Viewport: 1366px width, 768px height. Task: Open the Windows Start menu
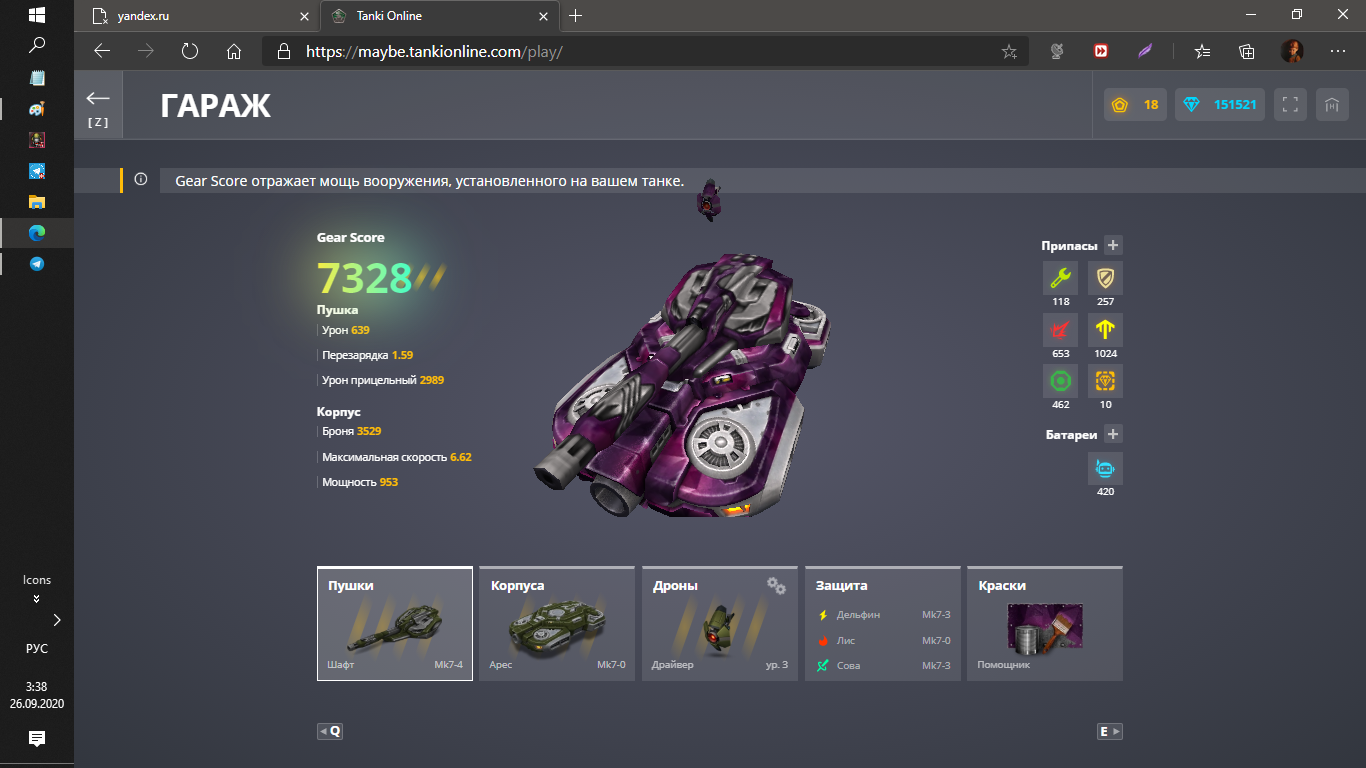coord(37,16)
